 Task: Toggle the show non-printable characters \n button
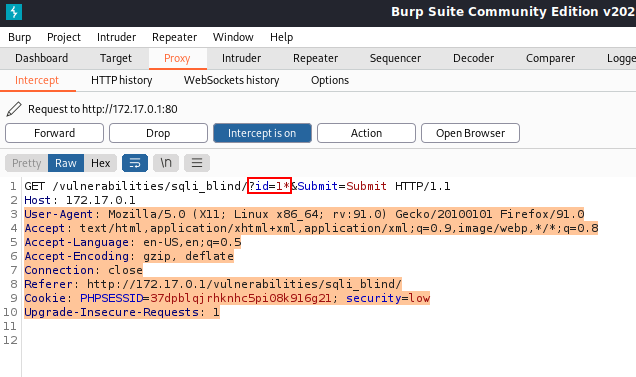166,163
